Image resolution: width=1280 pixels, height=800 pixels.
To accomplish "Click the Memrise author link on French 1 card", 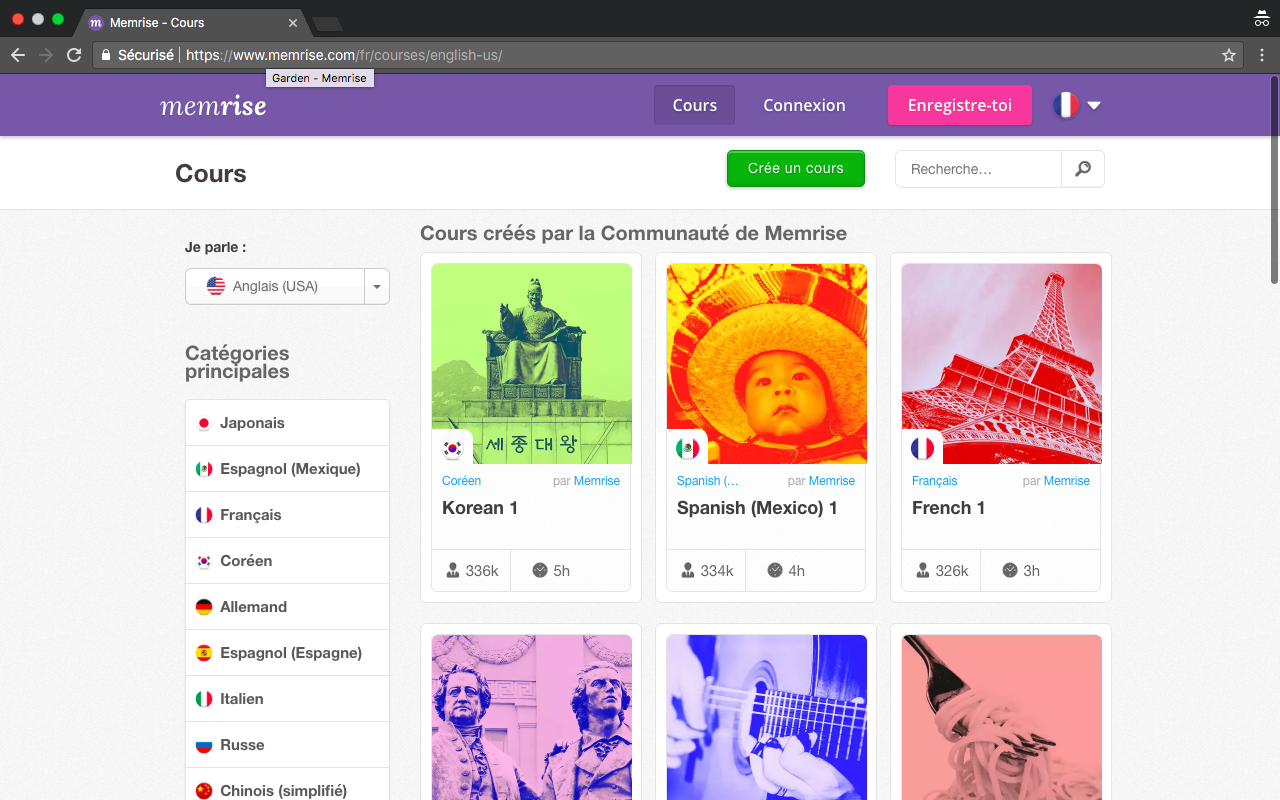I will 1067,481.
